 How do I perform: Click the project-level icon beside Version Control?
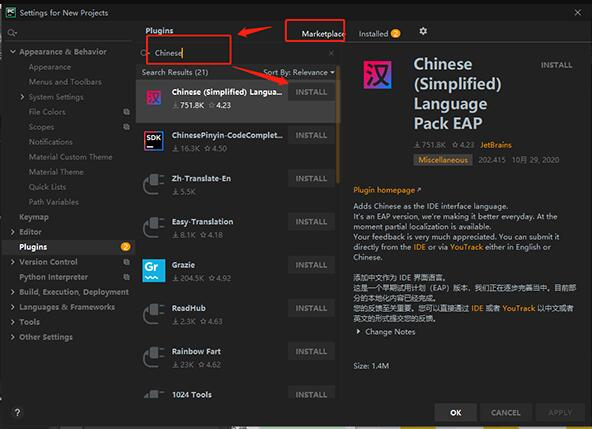[126, 262]
